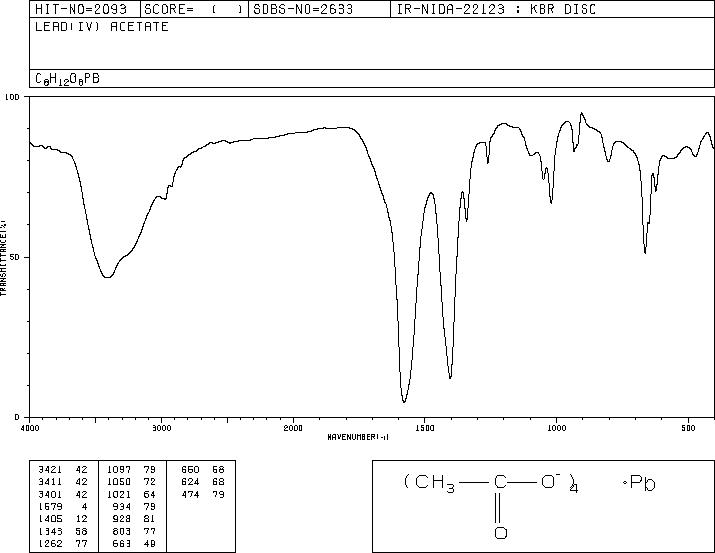Select the 3421 peak entry in the table
The width and height of the screenshot is (715, 553).
coord(63,470)
